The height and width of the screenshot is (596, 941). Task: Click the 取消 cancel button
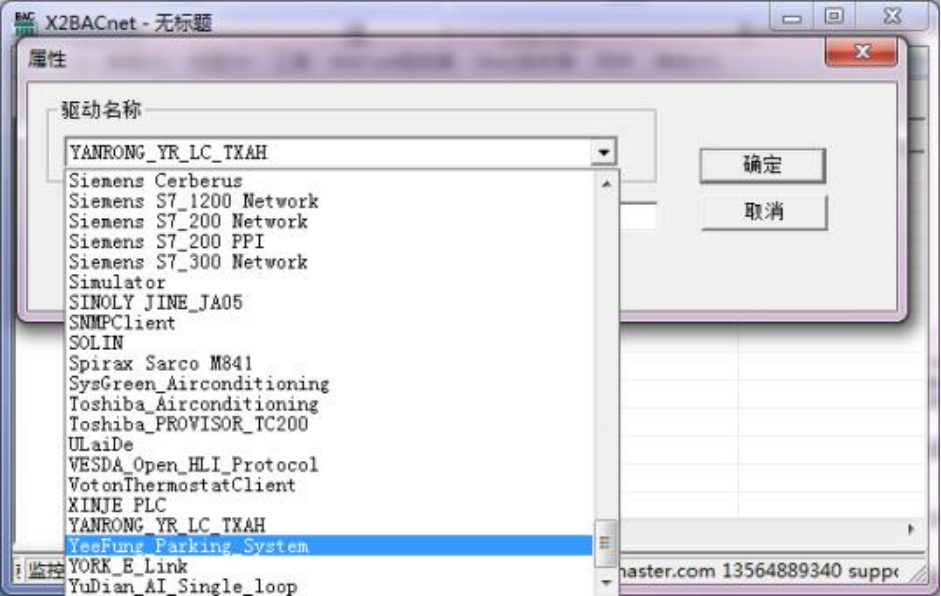(763, 212)
